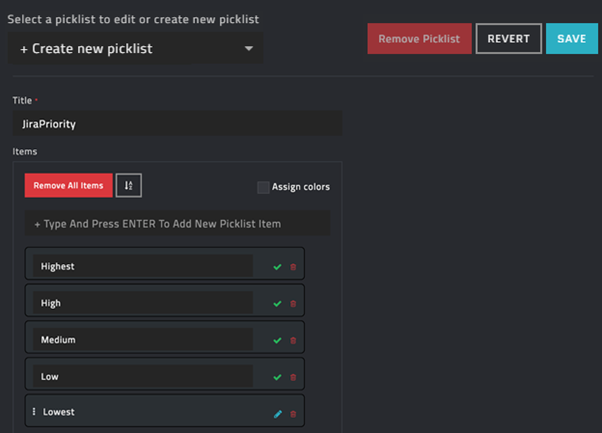
Task: Enable the Assign colors checkbox
Action: click(x=263, y=187)
